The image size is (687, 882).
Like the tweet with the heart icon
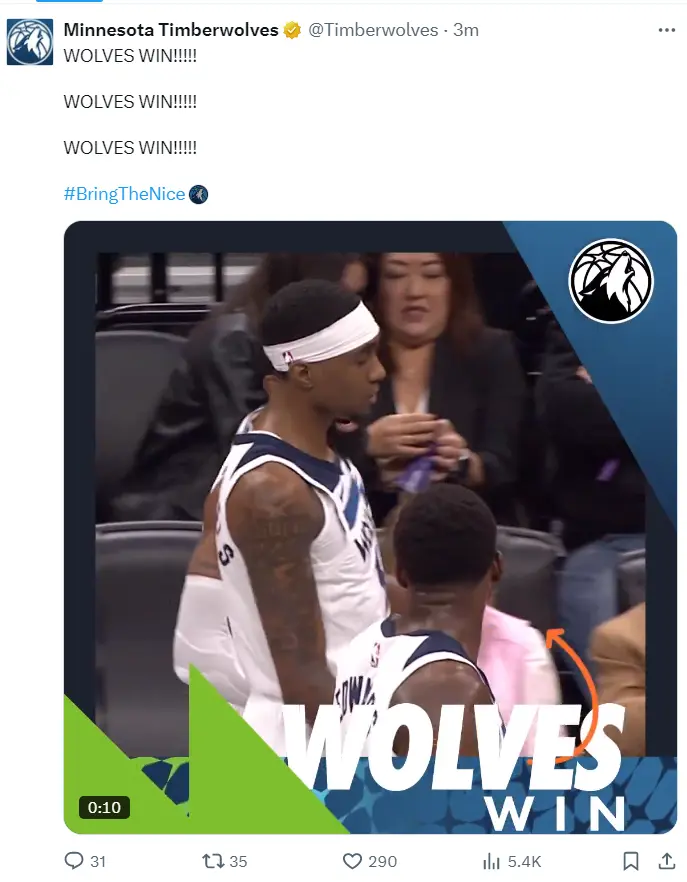point(352,861)
